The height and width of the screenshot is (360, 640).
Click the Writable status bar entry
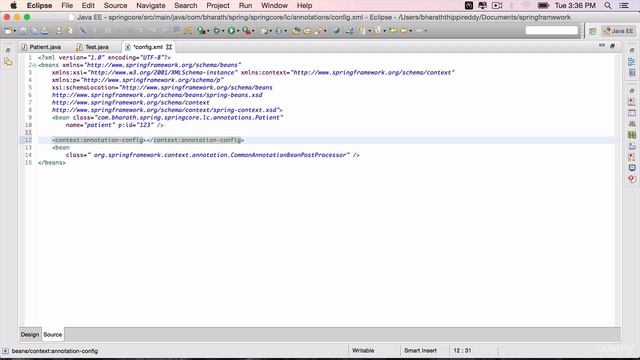click(x=363, y=350)
